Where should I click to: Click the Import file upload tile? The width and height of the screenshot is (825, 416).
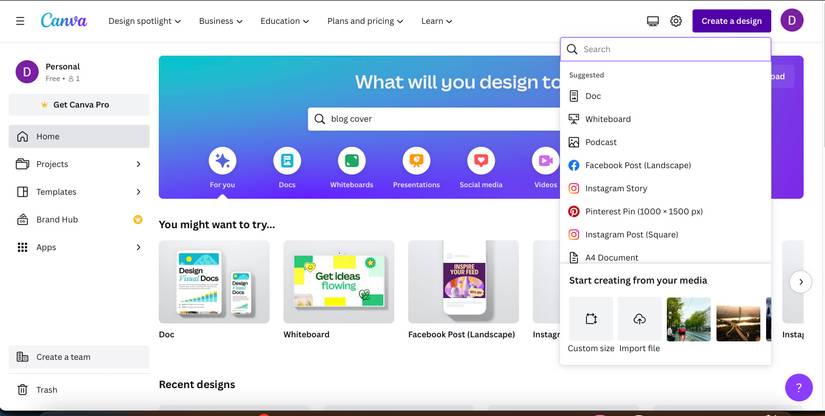pyautogui.click(x=639, y=319)
